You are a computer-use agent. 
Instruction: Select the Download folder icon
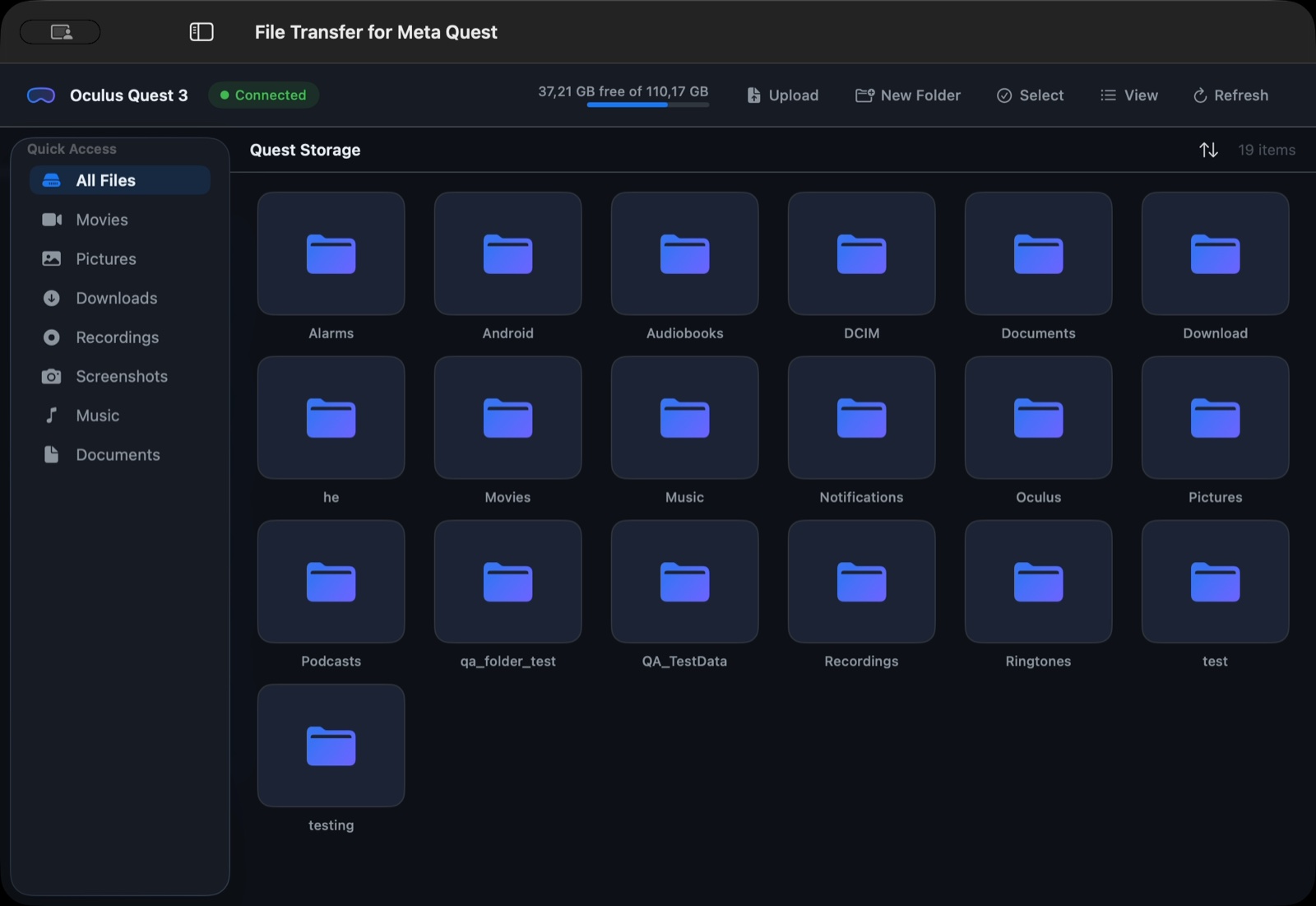tap(1215, 253)
